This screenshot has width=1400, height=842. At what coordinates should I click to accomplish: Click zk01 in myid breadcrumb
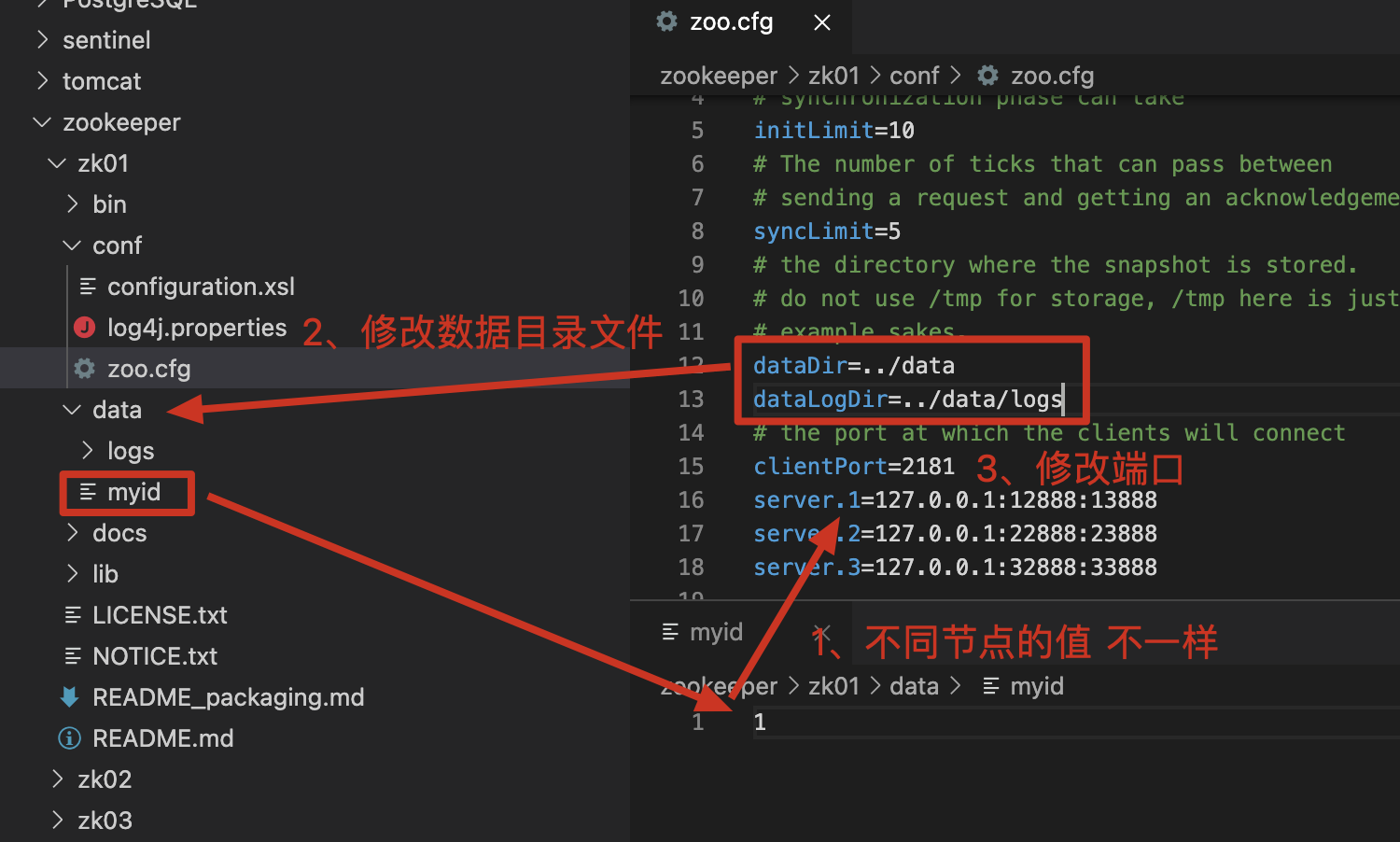click(x=833, y=685)
